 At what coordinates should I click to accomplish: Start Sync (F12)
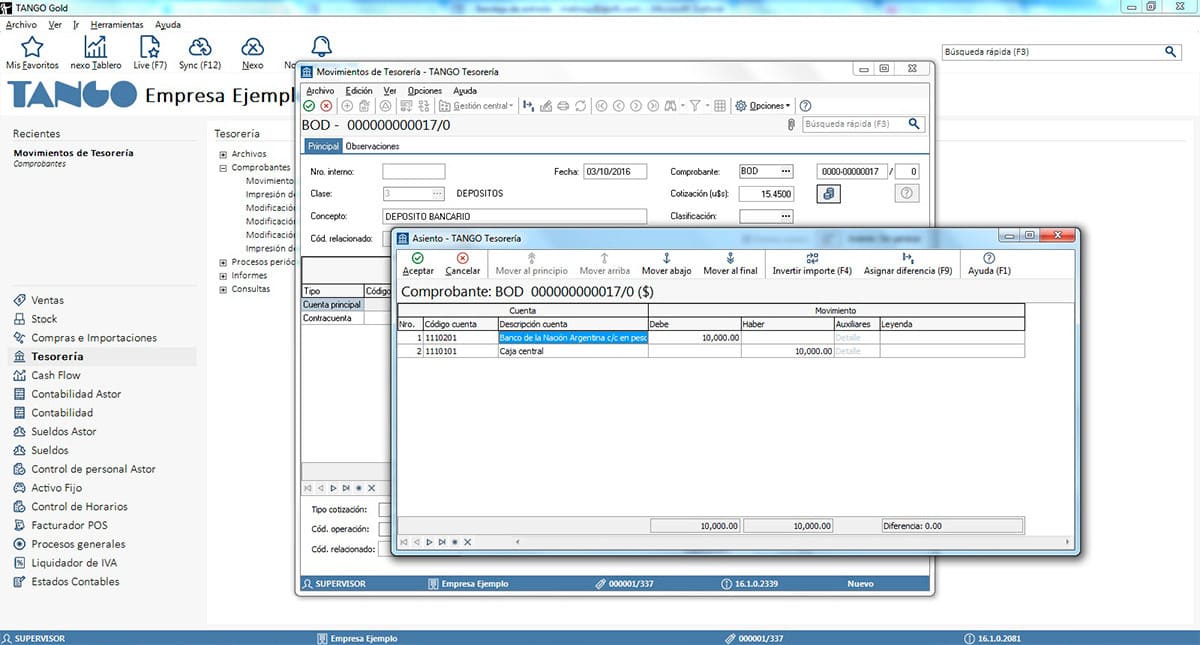200,53
